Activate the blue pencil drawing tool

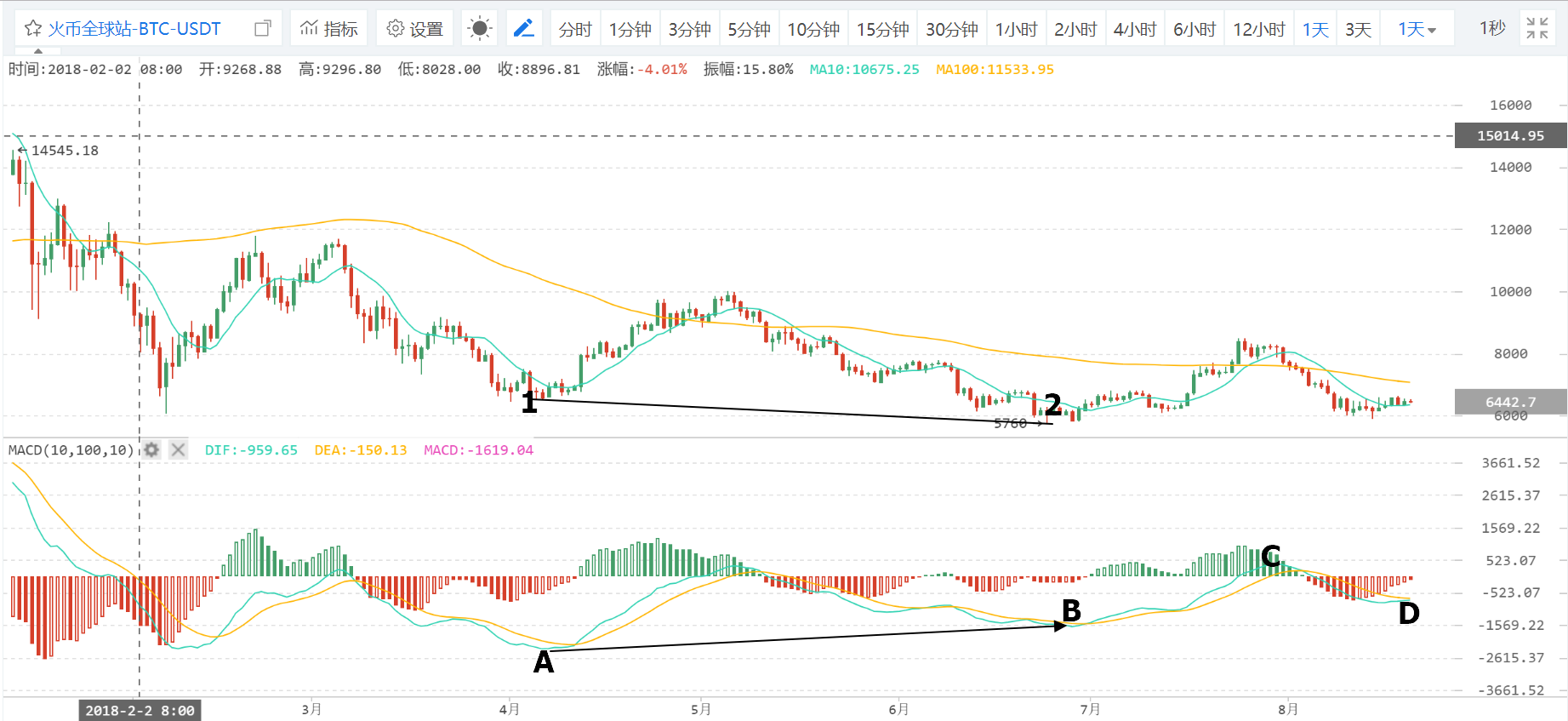[524, 29]
